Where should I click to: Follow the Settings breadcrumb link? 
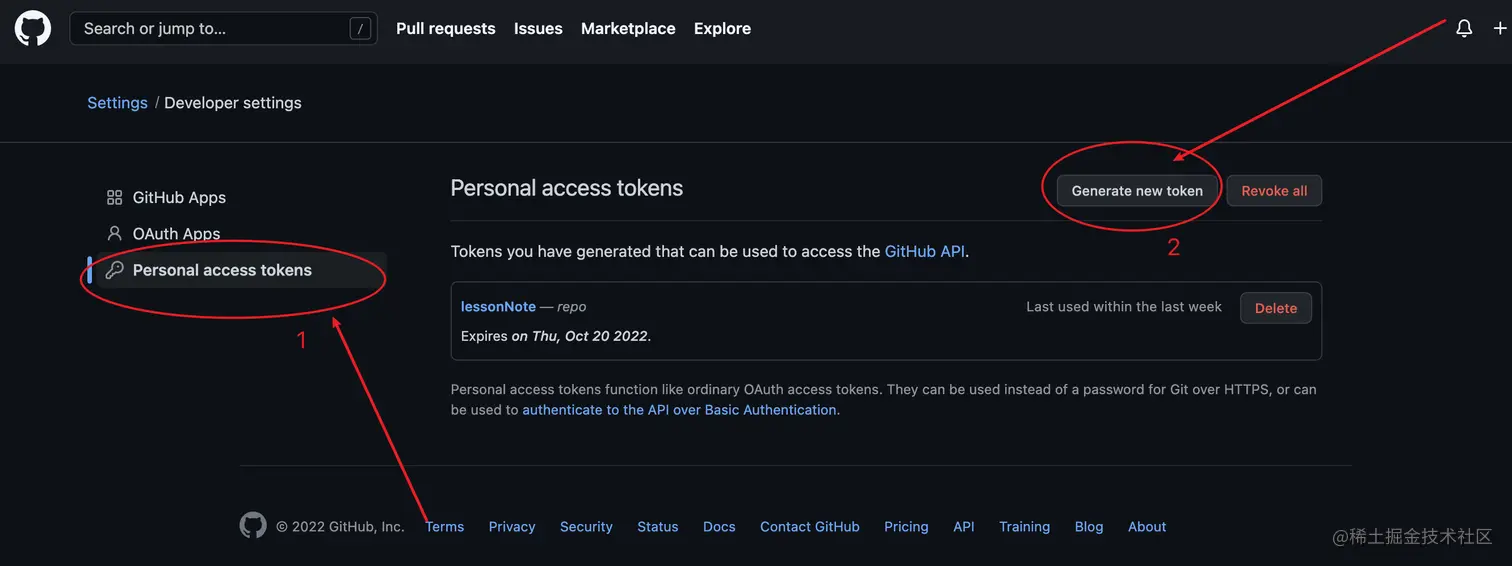(117, 103)
